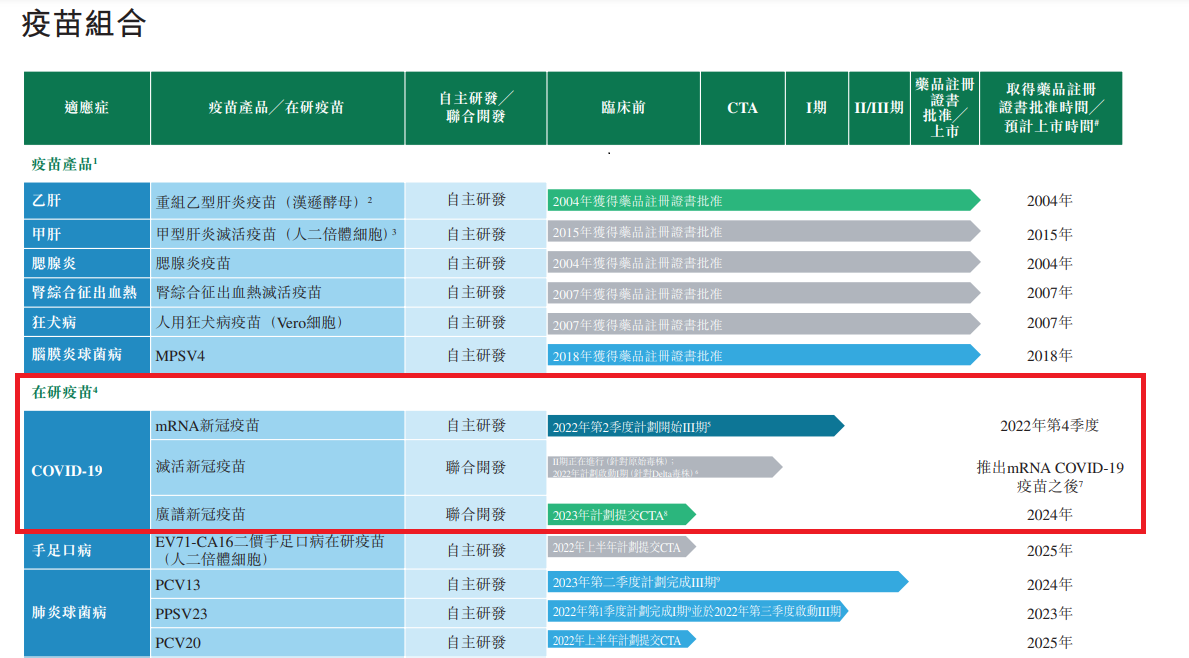
Task: Select "2025年" in PCV20 row
Action: [x=1049, y=643]
